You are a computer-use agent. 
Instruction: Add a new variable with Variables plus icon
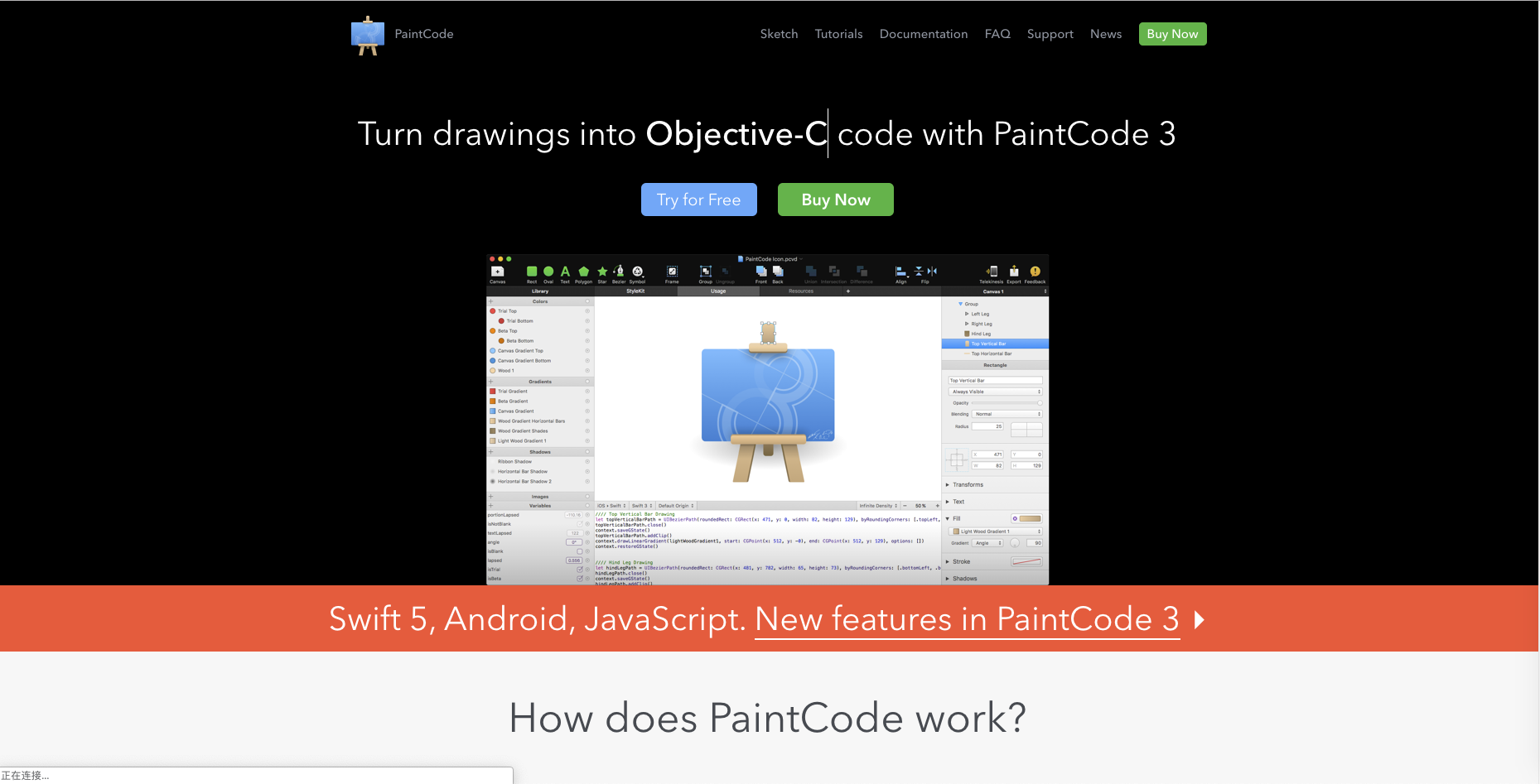[490, 506]
